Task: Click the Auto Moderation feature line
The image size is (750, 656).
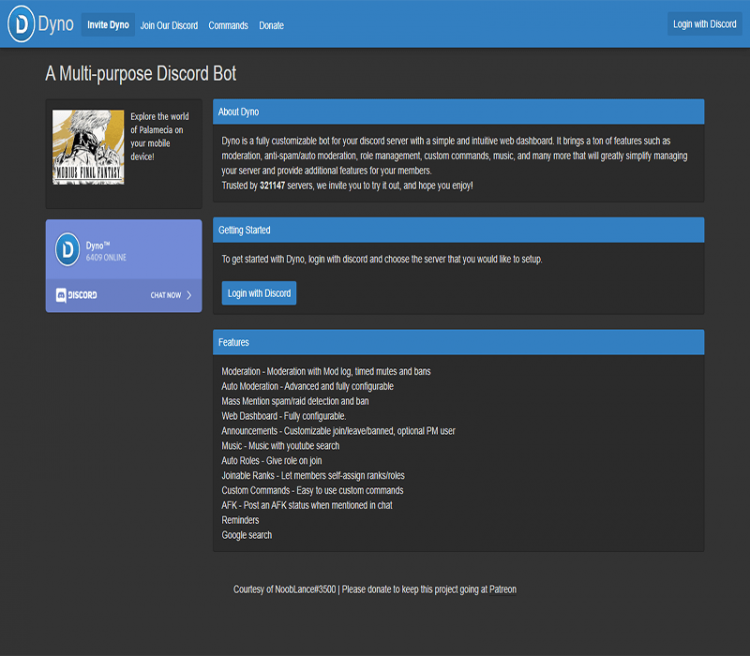Action: pyautogui.click(x=307, y=386)
